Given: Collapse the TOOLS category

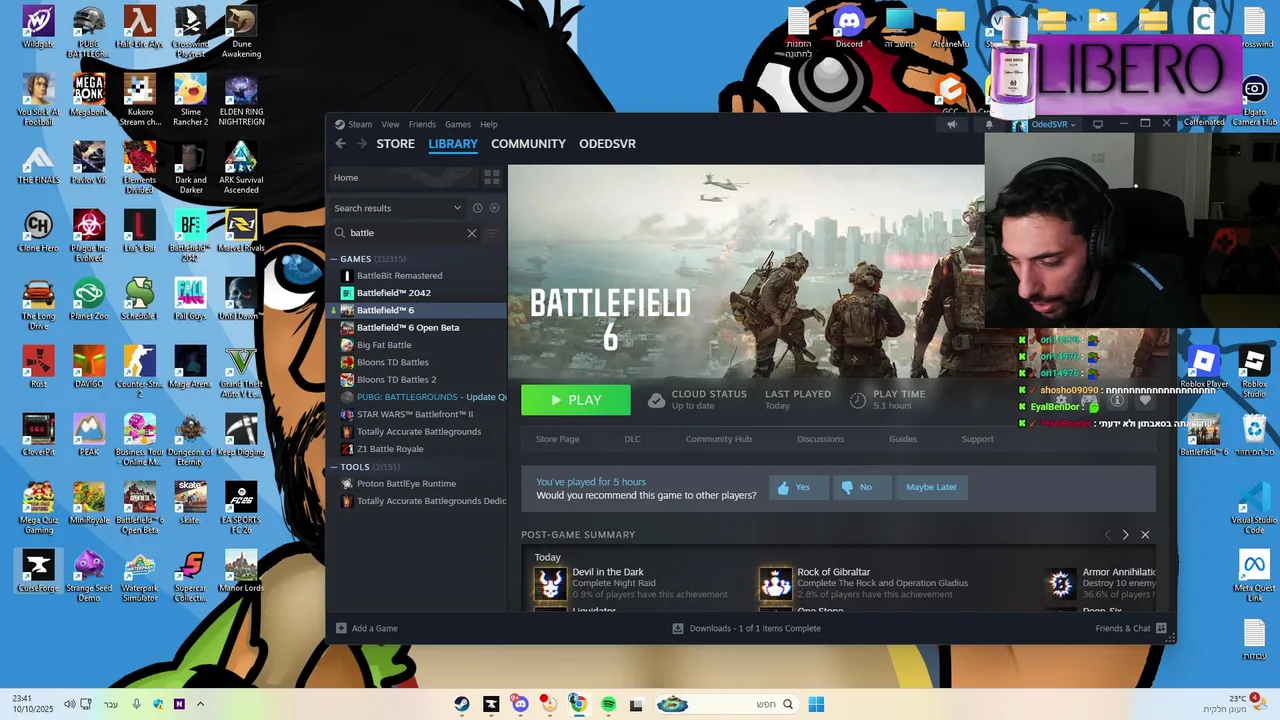Looking at the screenshot, I should [x=334, y=467].
